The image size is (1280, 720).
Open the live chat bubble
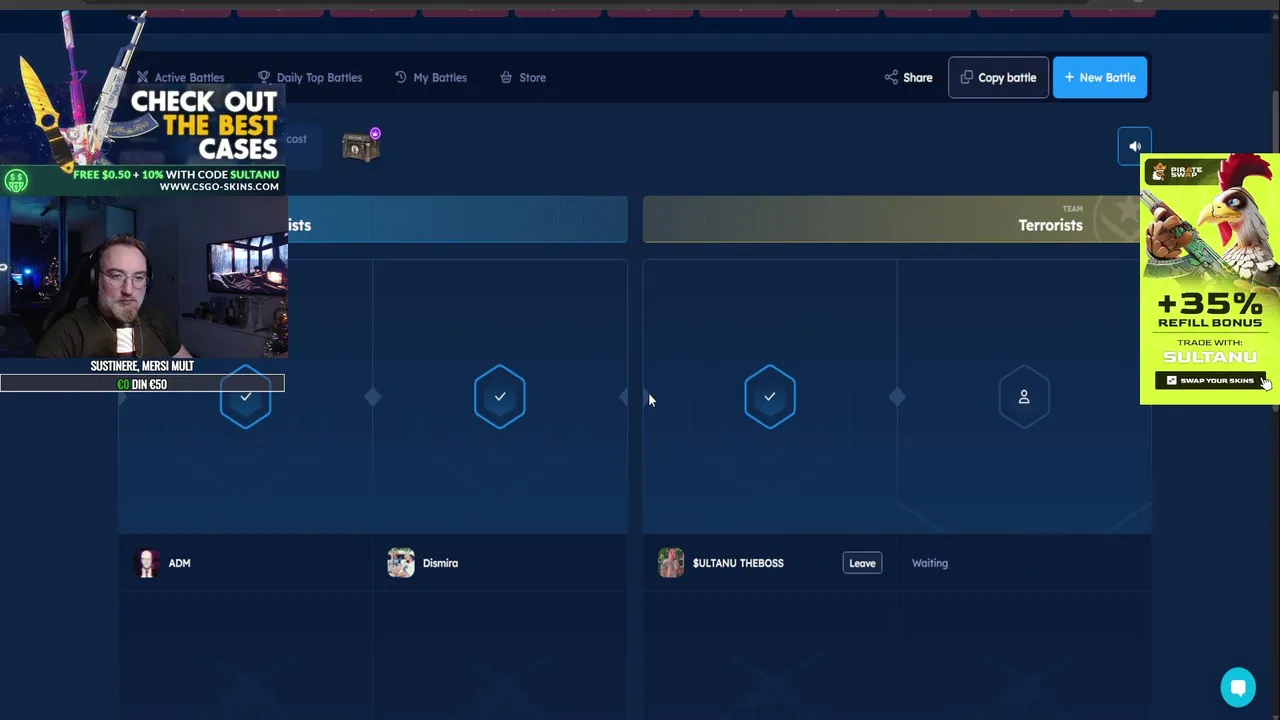point(1238,687)
